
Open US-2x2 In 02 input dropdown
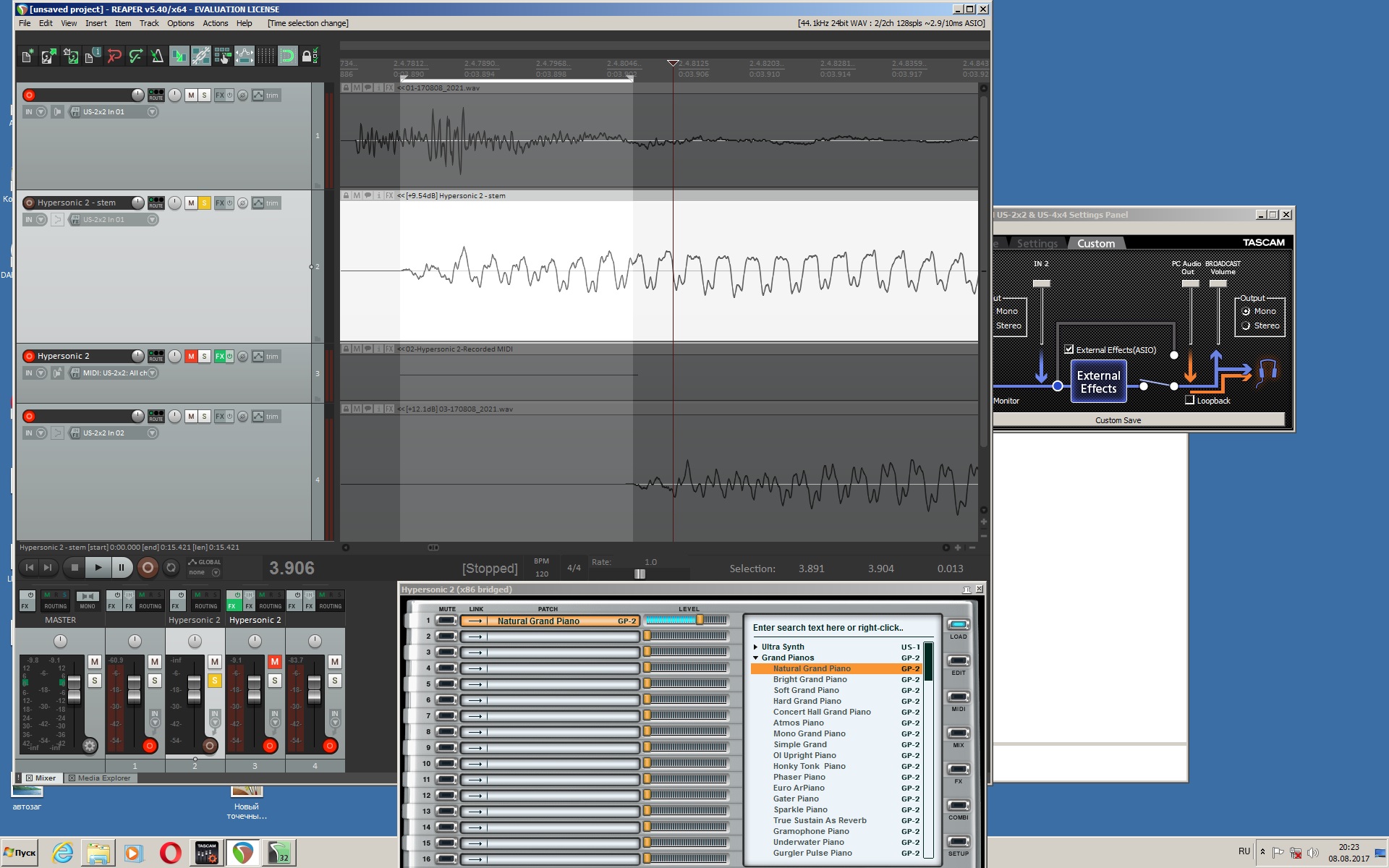coord(152,433)
